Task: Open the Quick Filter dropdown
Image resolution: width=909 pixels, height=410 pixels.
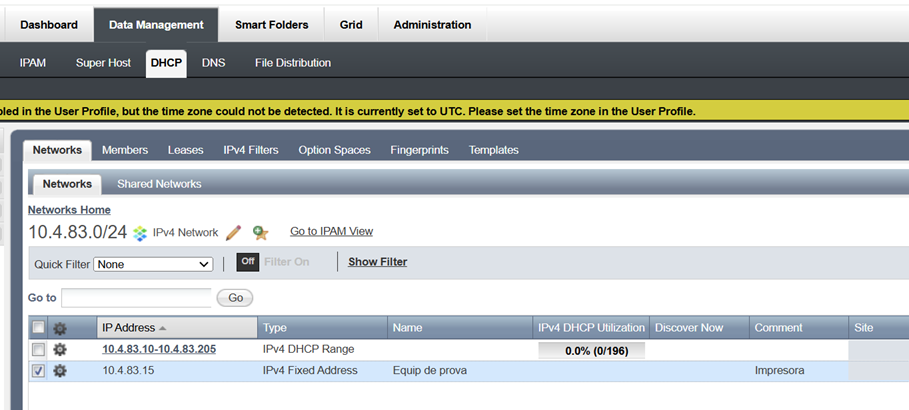Action: [x=153, y=264]
